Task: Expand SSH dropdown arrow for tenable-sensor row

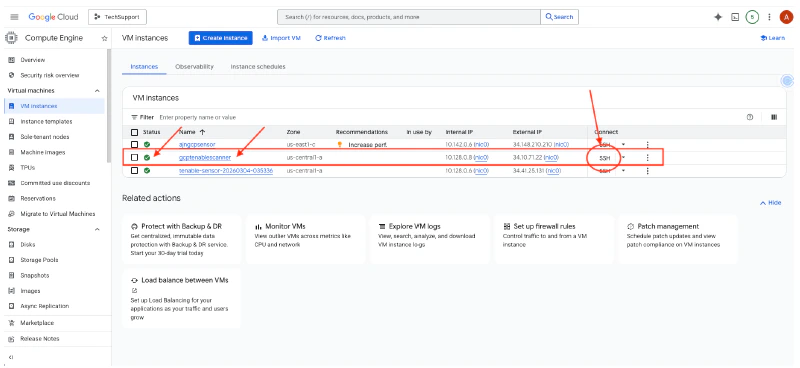Action: pyautogui.click(x=623, y=170)
